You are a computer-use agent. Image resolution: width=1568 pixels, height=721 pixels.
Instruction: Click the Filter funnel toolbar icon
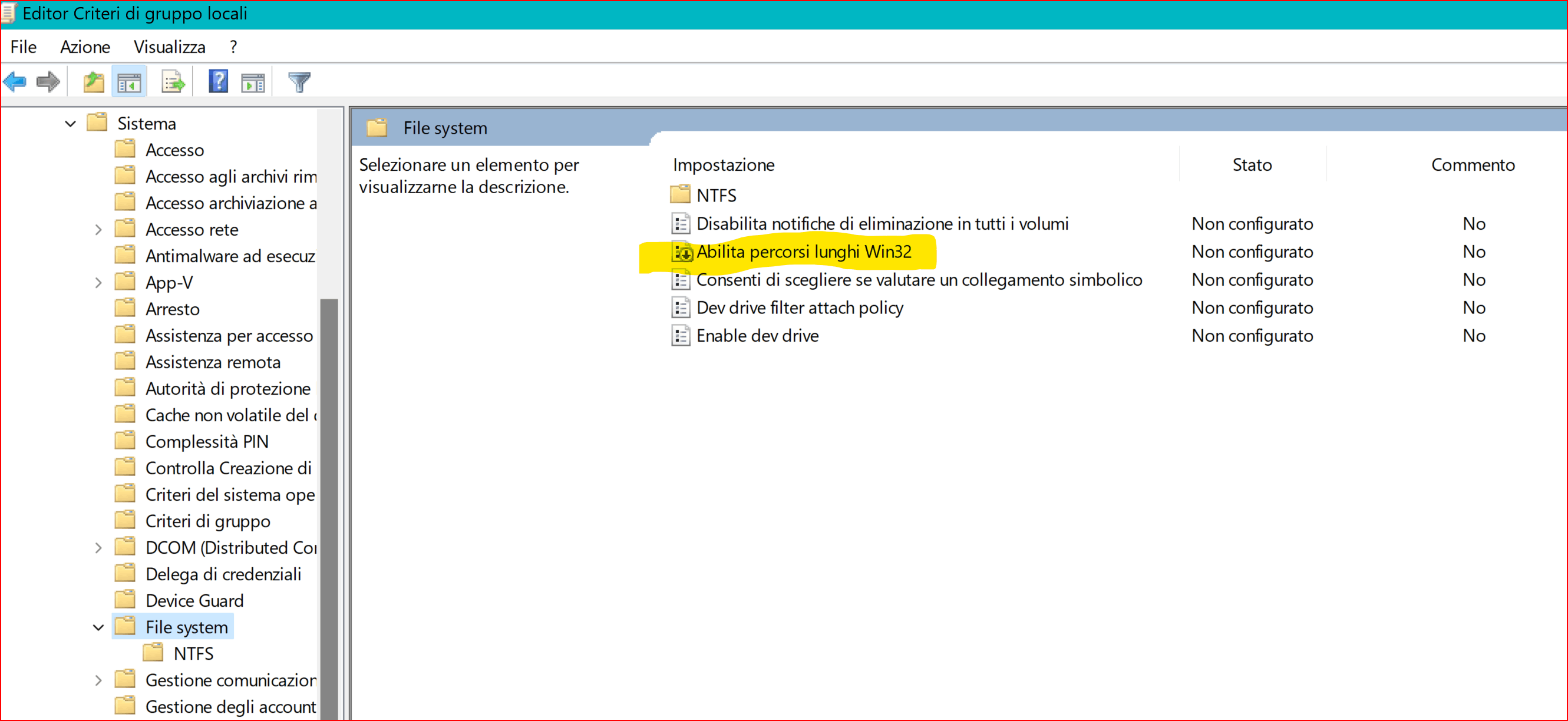click(x=299, y=81)
